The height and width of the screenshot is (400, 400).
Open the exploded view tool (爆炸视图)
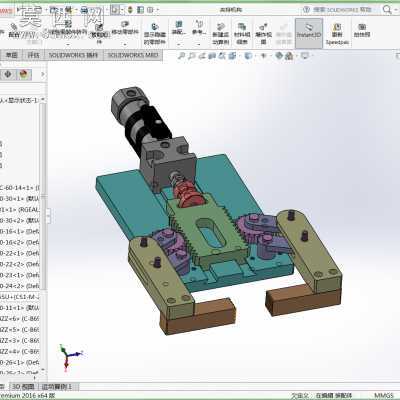263,33
